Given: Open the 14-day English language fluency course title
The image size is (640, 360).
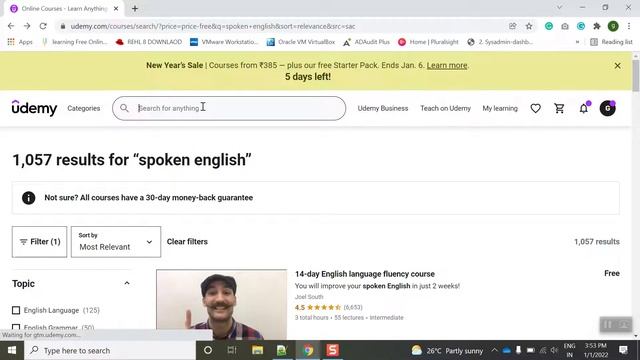Looking at the screenshot, I should tap(364, 274).
